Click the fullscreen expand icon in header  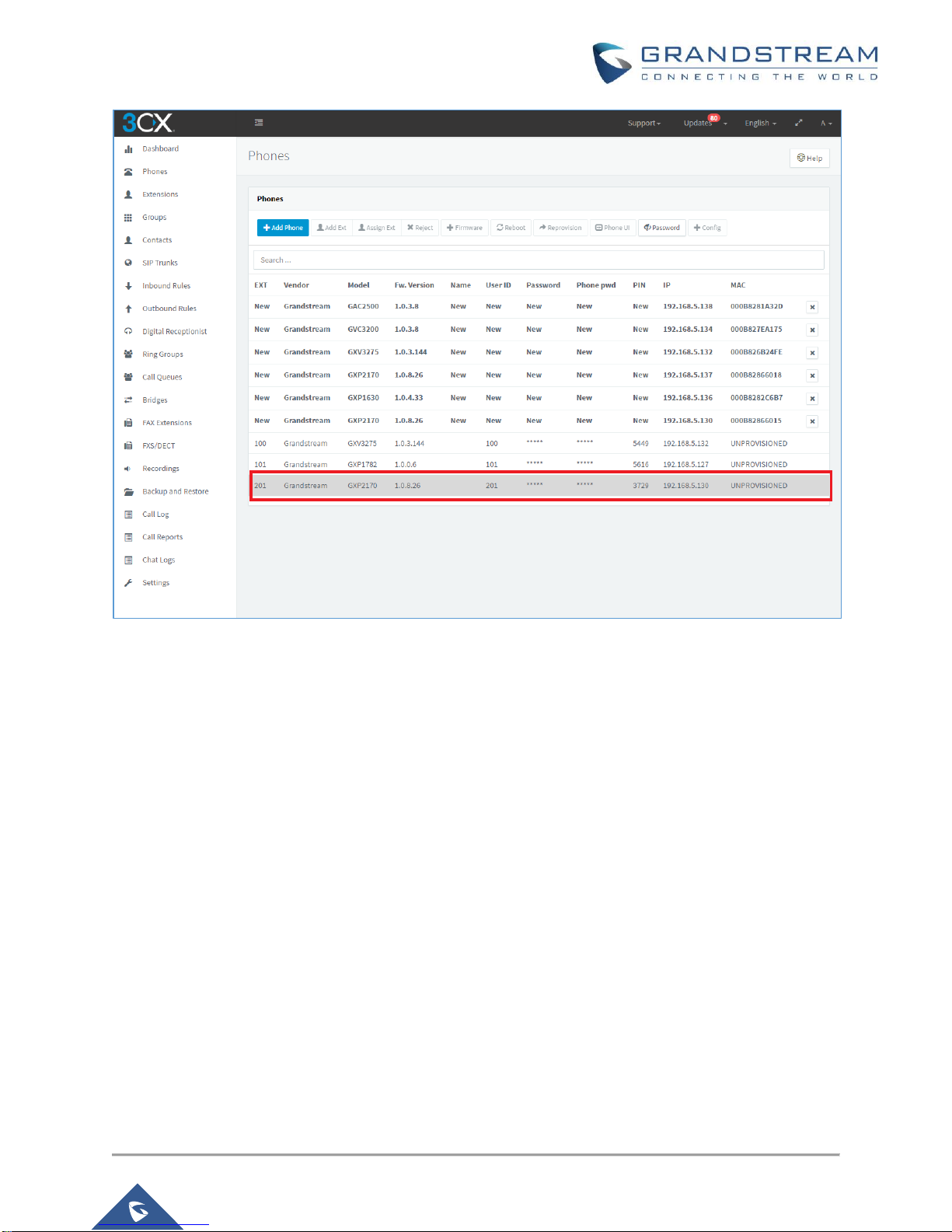(798, 123)
